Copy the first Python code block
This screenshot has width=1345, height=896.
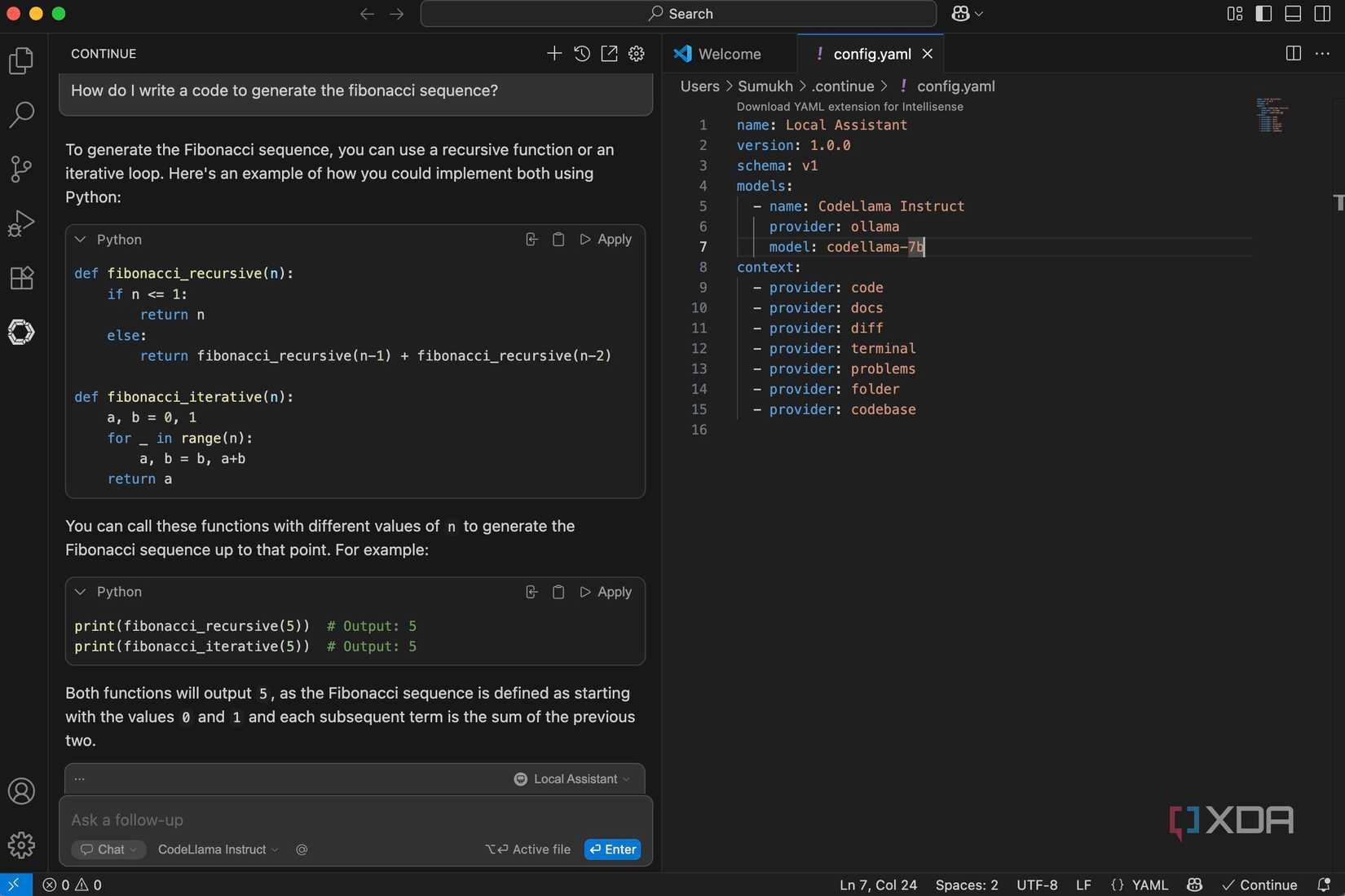click(x=558, y=239)
